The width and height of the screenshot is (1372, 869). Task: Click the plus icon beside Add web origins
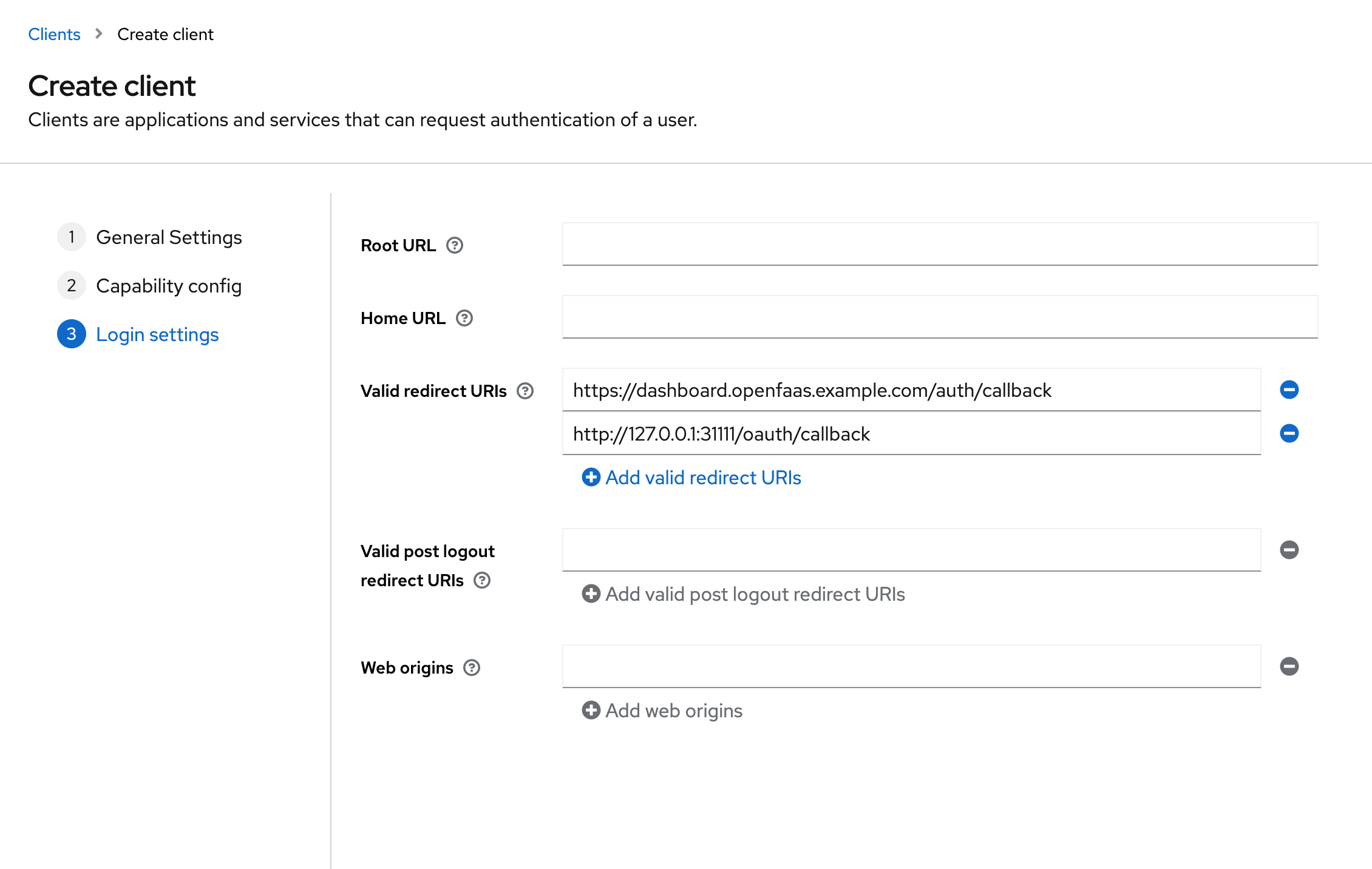click(x=590, y=710)
